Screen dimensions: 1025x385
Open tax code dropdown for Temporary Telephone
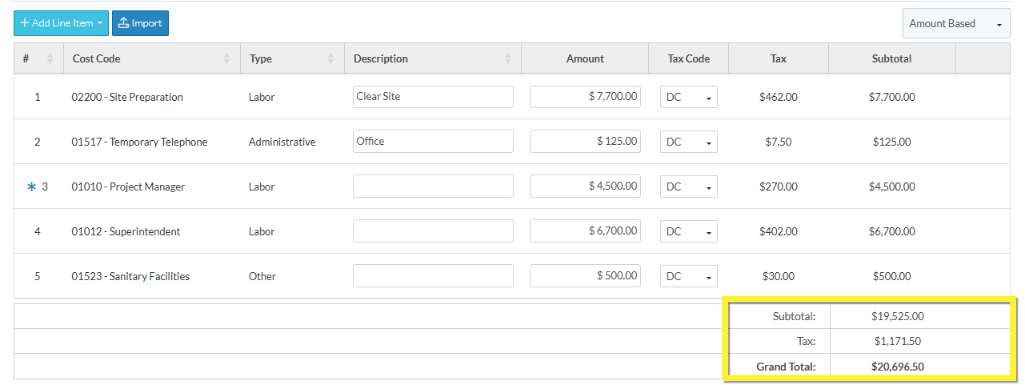(689, 142)
